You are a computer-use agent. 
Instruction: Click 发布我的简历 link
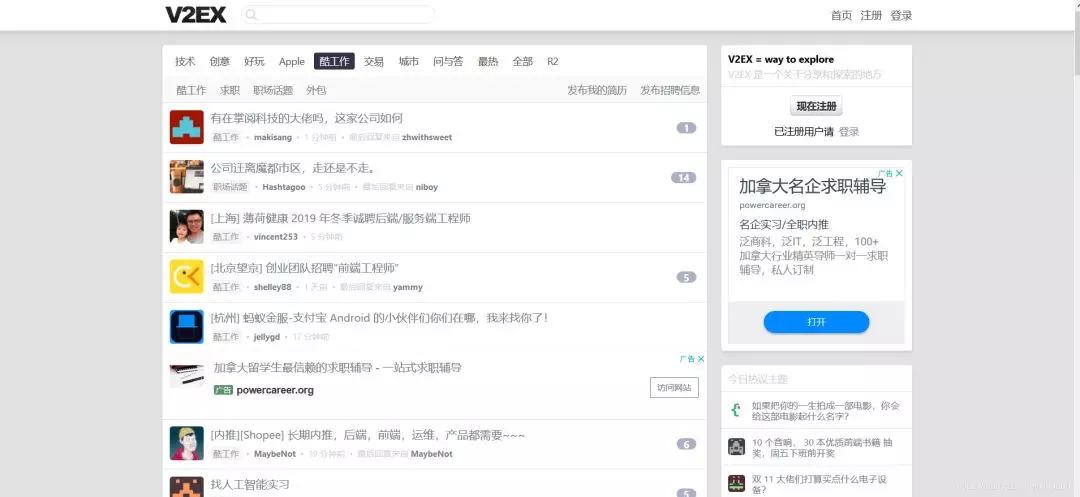[597, 90]
